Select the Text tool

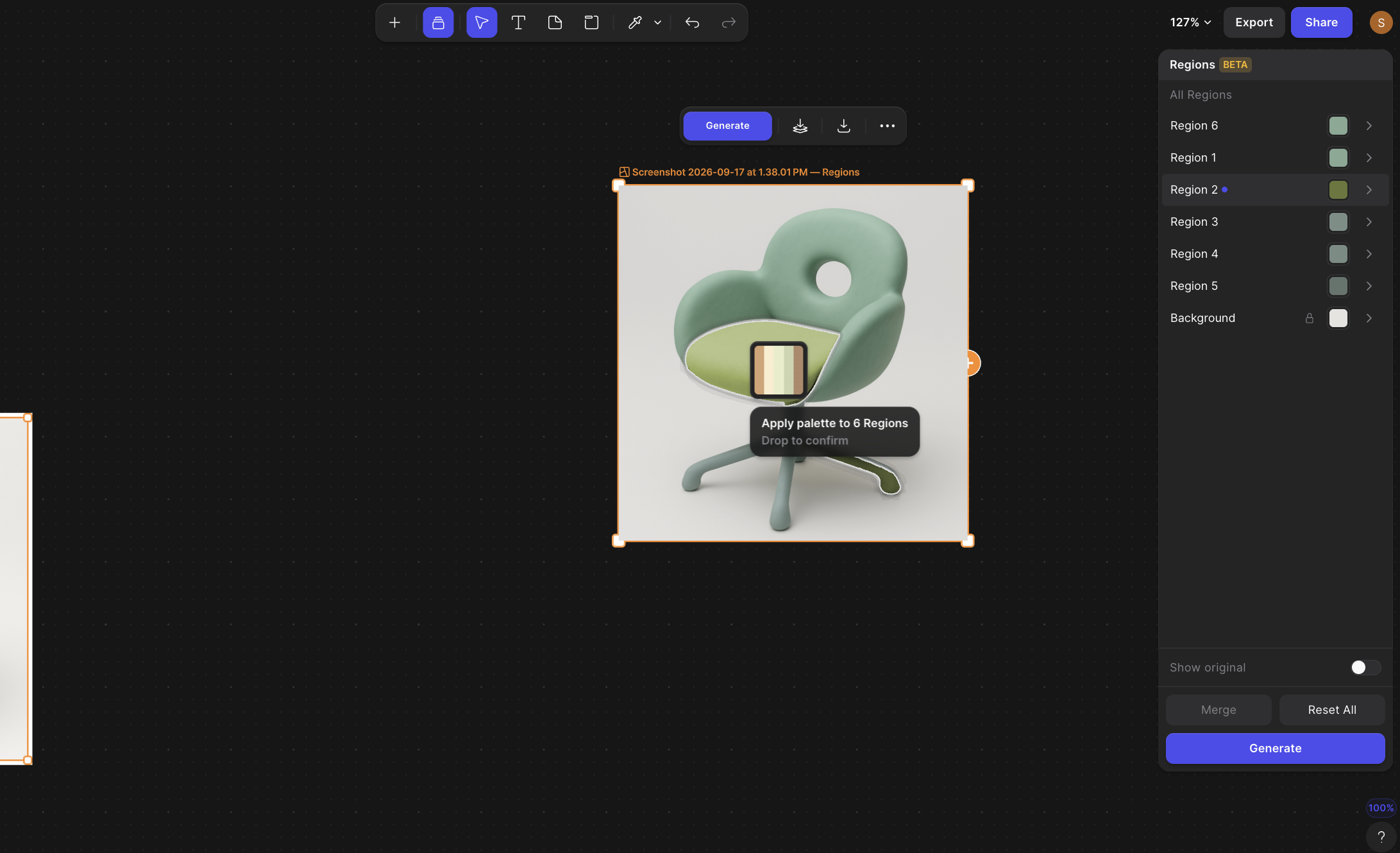click(518, 22)
